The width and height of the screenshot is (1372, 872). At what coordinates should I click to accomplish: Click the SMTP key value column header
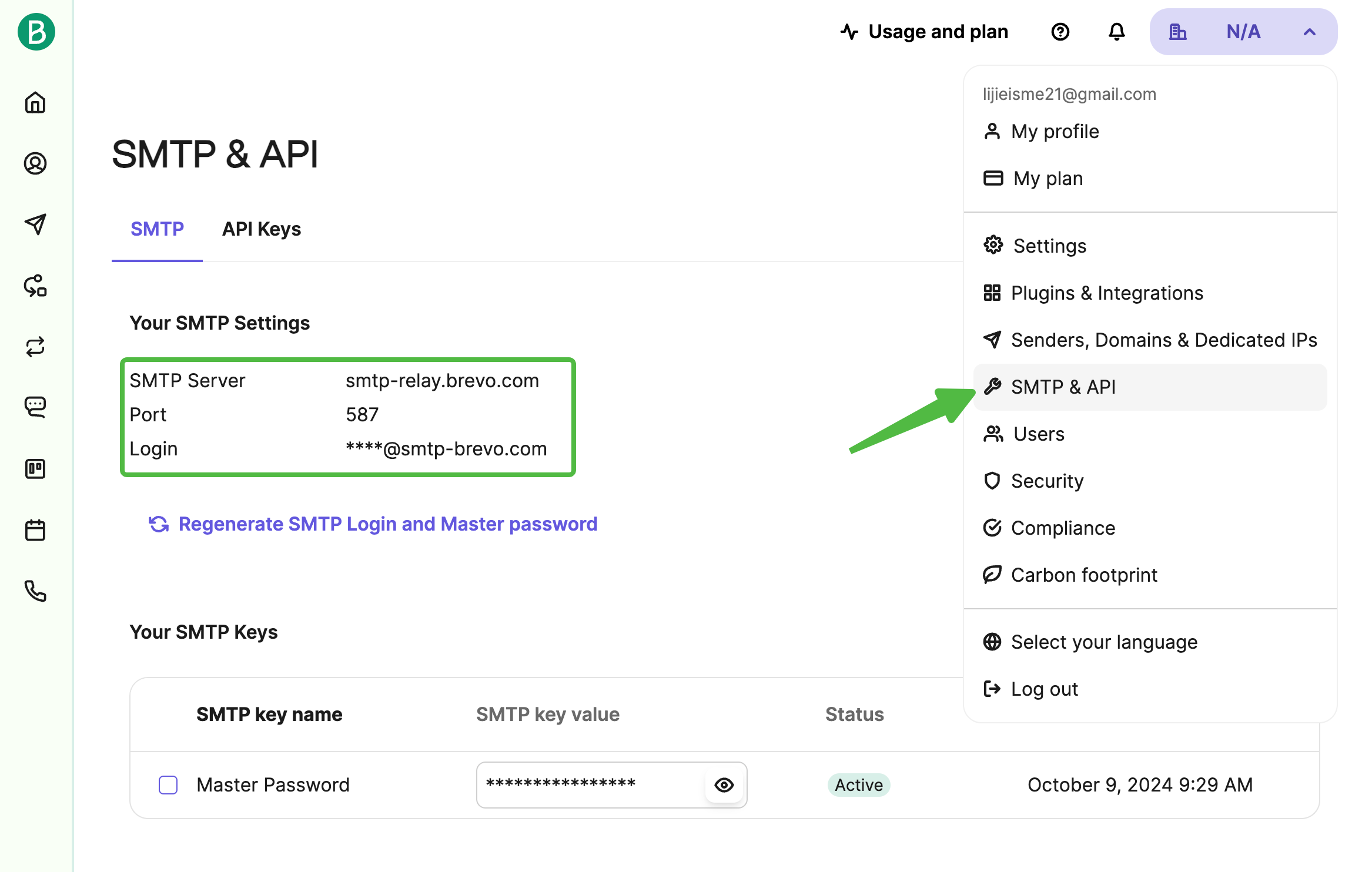547,715
